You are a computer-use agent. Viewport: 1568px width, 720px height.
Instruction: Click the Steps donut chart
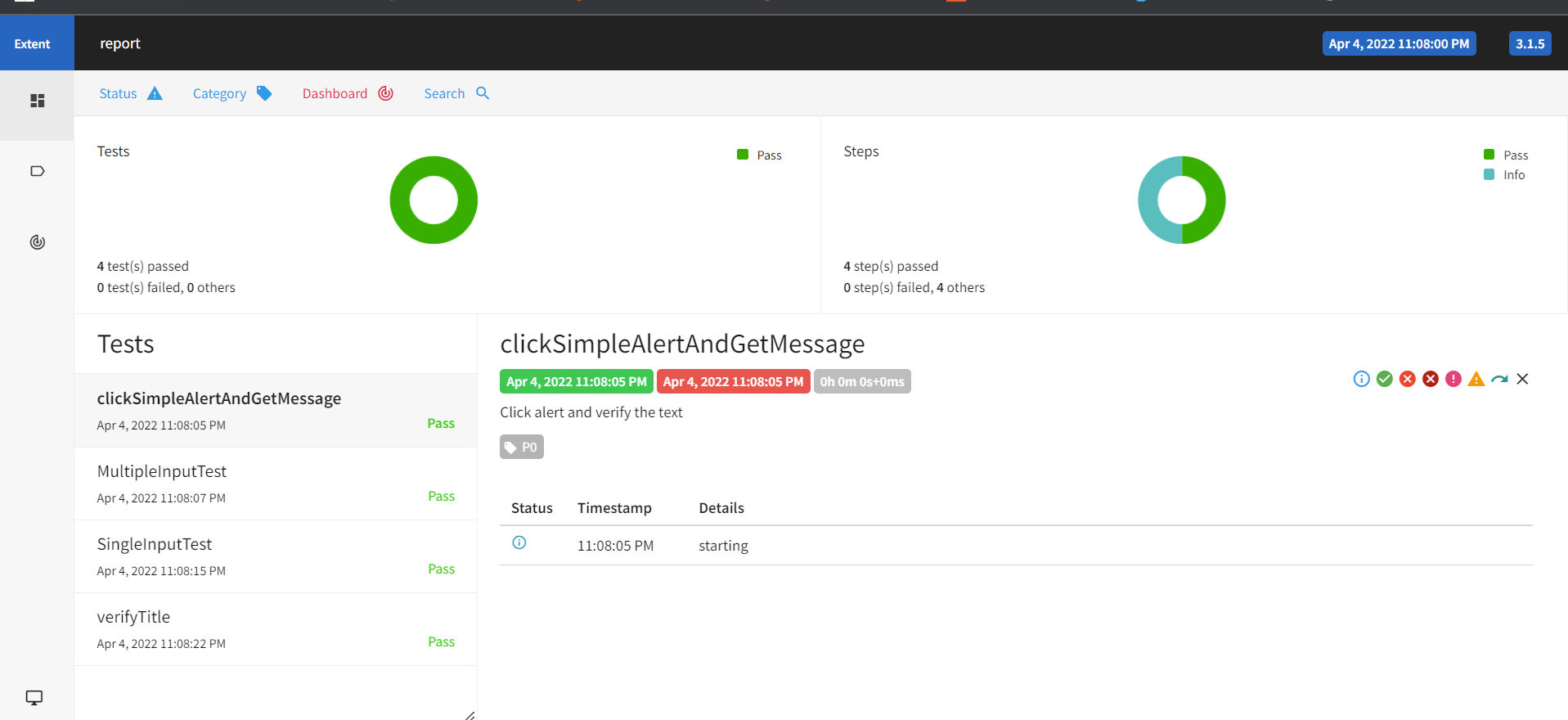pyautogui.click(x=1182, y=200)
